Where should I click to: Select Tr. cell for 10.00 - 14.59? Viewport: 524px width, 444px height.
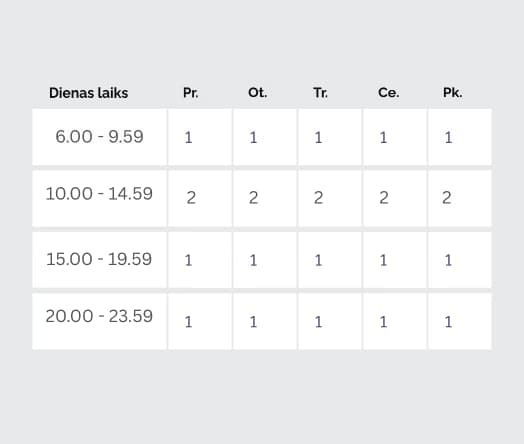(x=330, y=198)
